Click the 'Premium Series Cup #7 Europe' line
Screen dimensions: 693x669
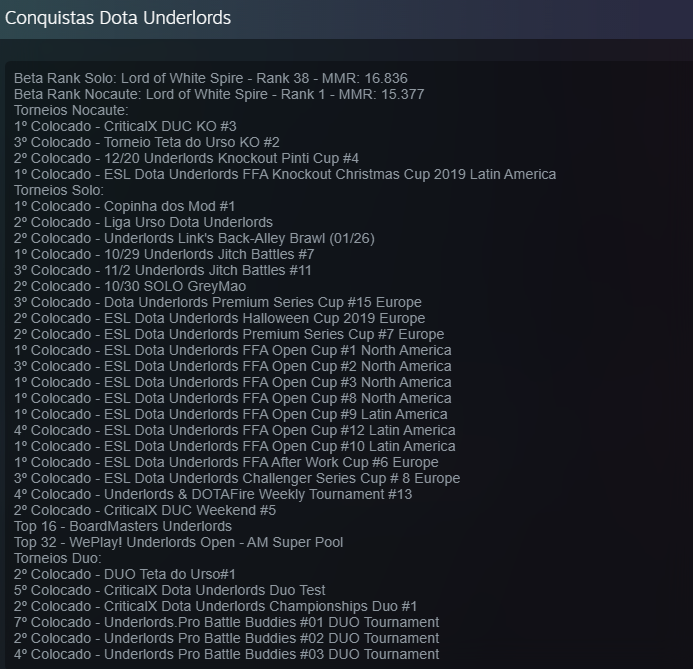[x=229, y=334]
